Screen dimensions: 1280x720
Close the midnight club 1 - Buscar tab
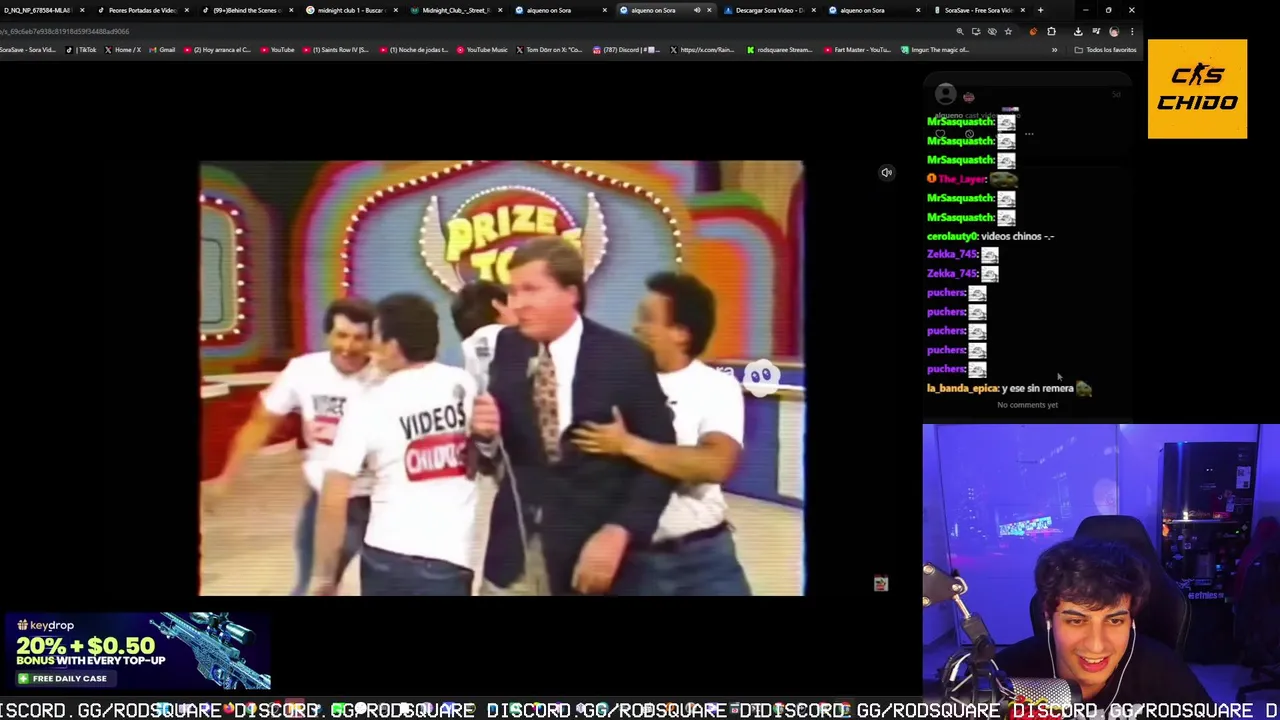[395, 10]
